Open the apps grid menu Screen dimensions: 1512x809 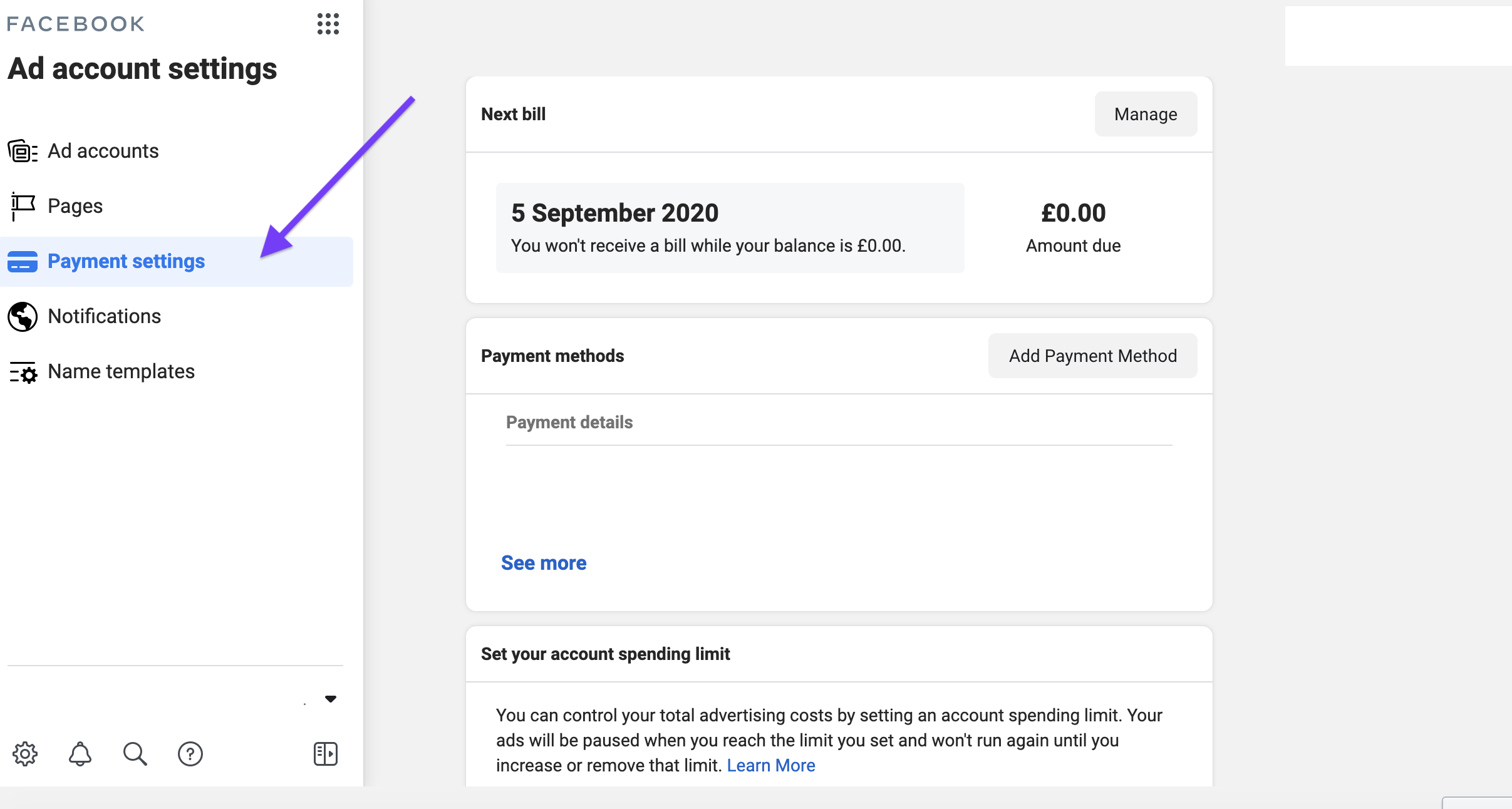327,24
